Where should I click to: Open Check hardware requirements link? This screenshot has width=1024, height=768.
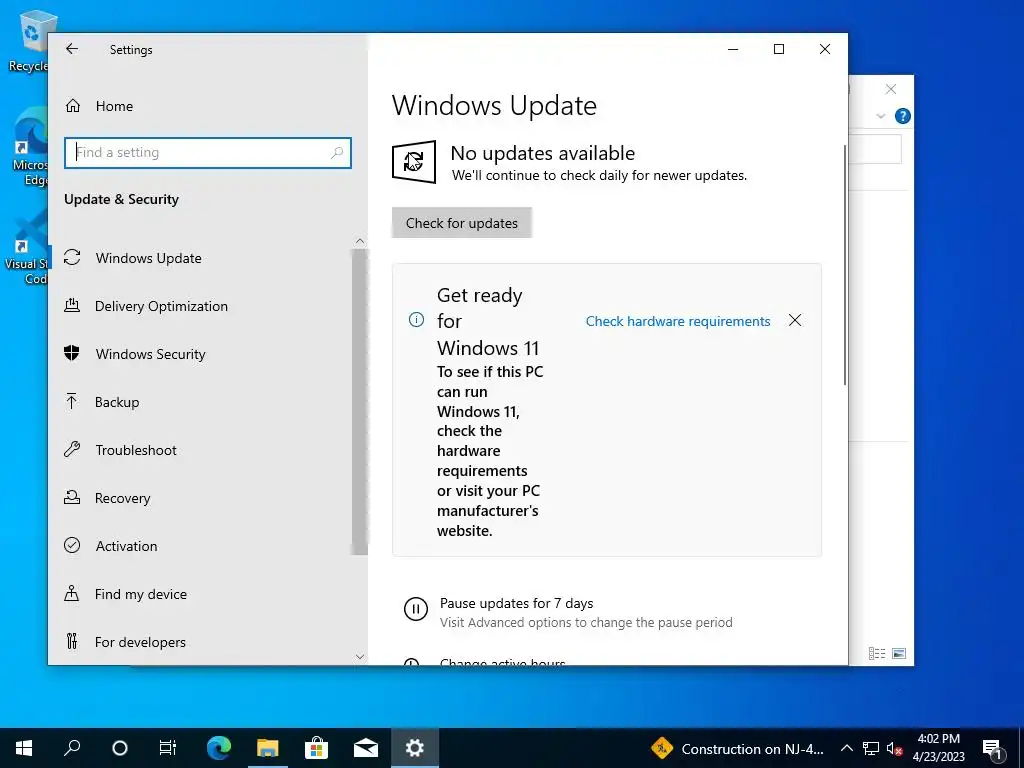coord(678,321)
